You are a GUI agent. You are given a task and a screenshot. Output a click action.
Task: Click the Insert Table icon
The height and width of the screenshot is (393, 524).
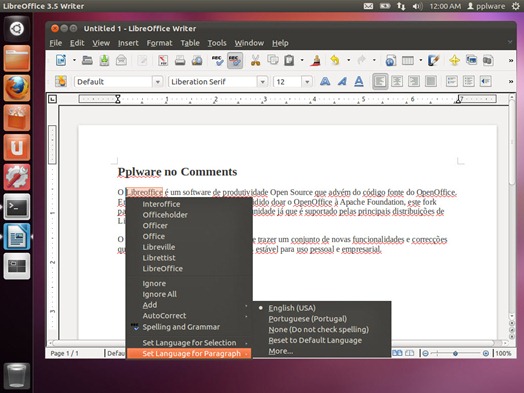pyautogui.click(x=408, y=60)
